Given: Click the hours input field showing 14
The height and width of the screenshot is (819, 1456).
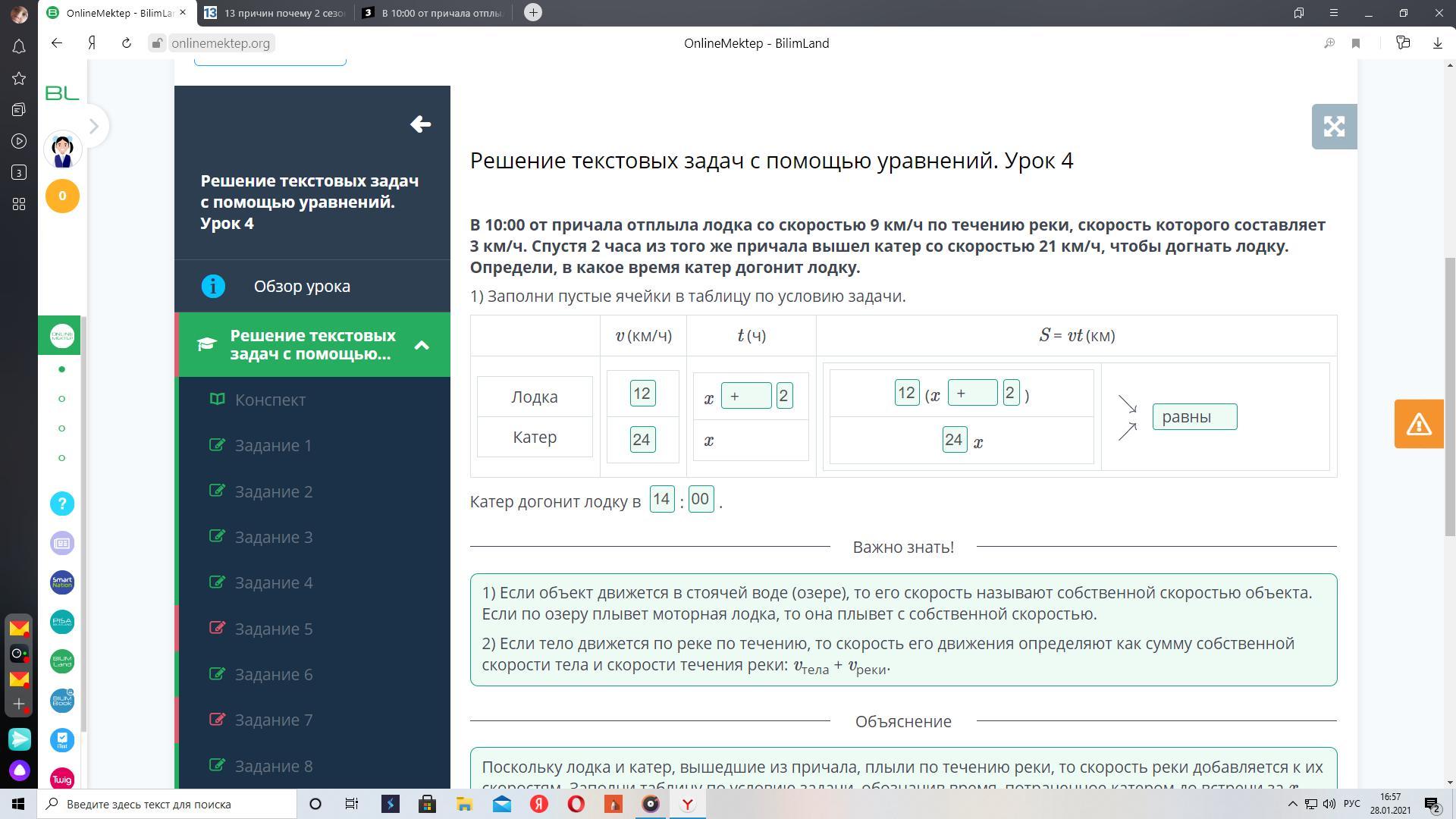Looking at the screenshot, I should [661, 499].
